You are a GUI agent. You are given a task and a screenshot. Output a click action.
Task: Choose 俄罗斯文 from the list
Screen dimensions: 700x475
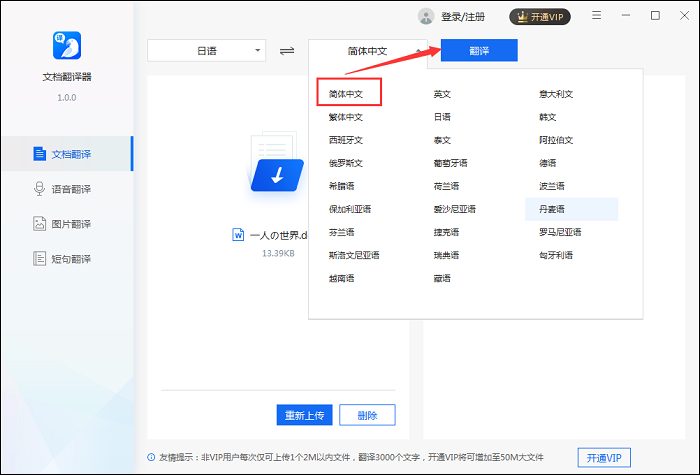click(346, 163)
